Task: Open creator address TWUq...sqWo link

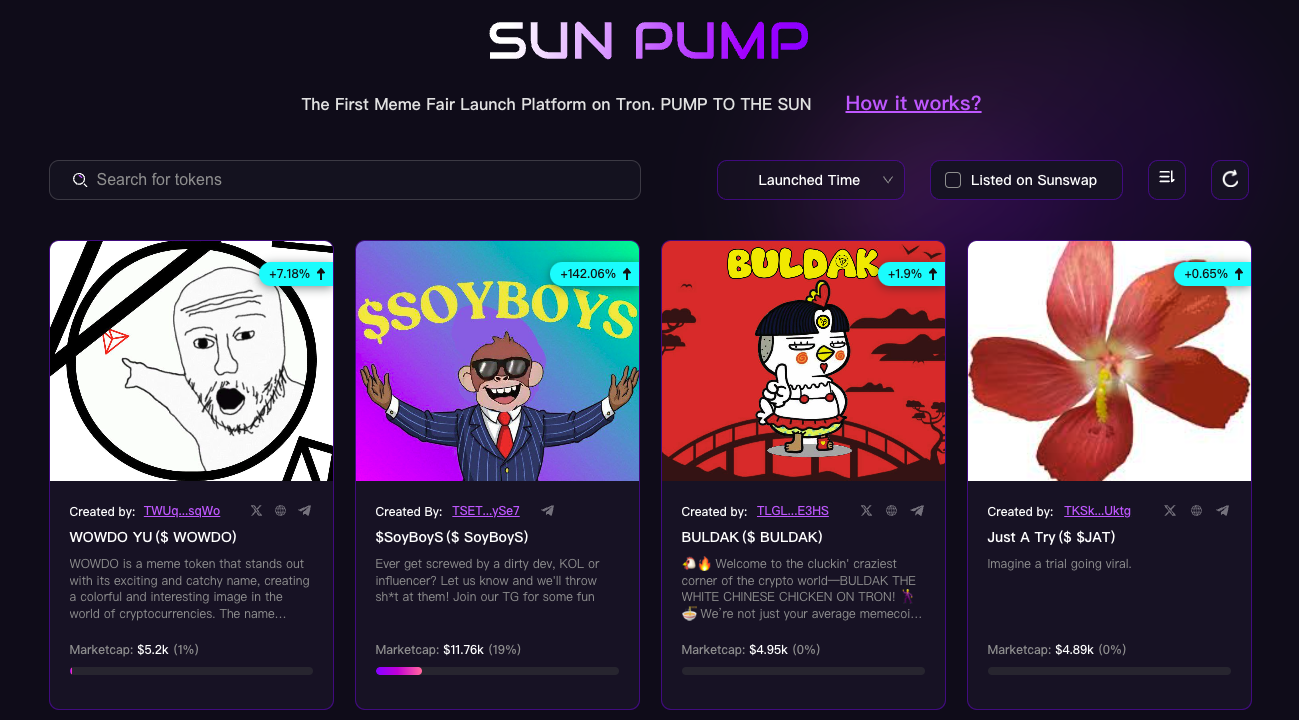Action: pos(182,510)
